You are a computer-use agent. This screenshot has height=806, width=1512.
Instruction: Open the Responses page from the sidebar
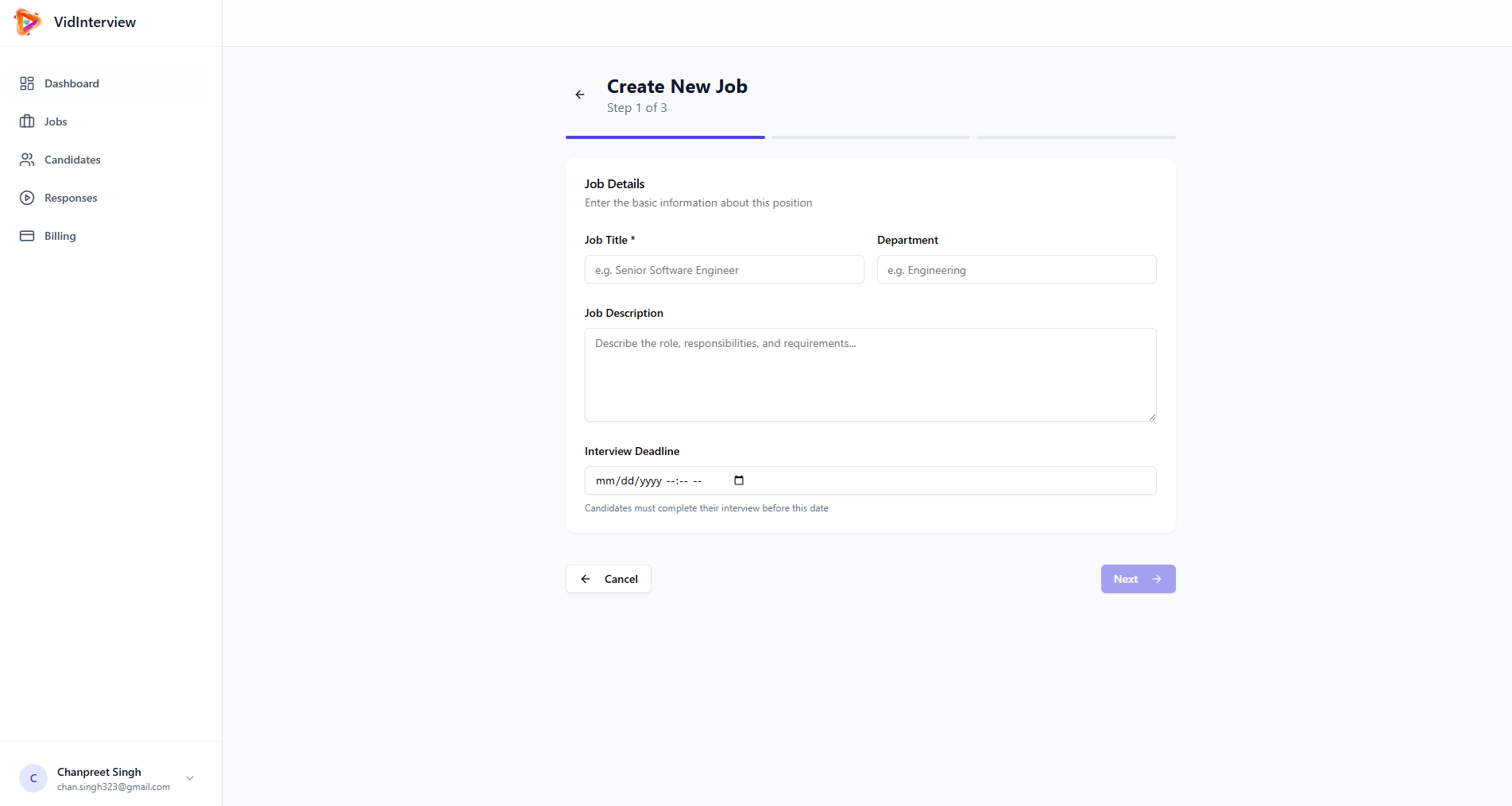tap(71, 198)
